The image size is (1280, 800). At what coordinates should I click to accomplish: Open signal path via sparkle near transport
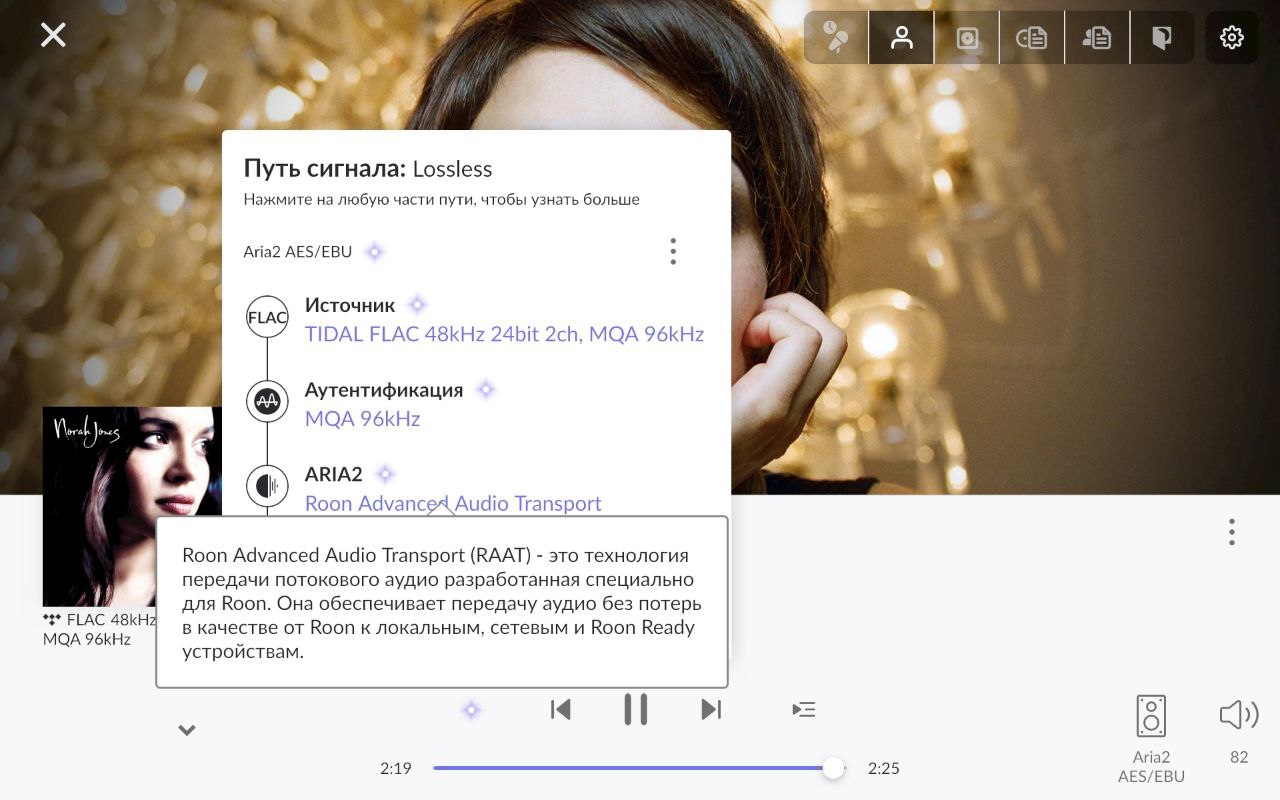tap(471, 709)
